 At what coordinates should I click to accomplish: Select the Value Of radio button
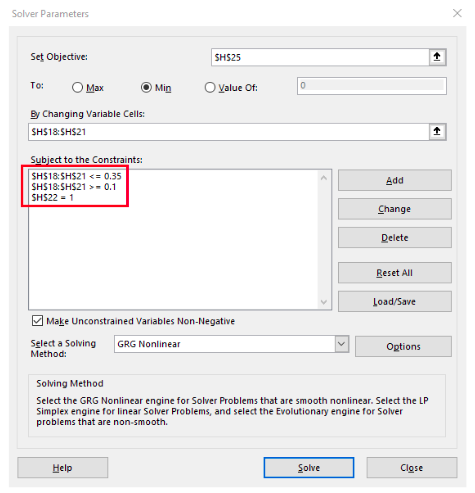pos(210,88)
